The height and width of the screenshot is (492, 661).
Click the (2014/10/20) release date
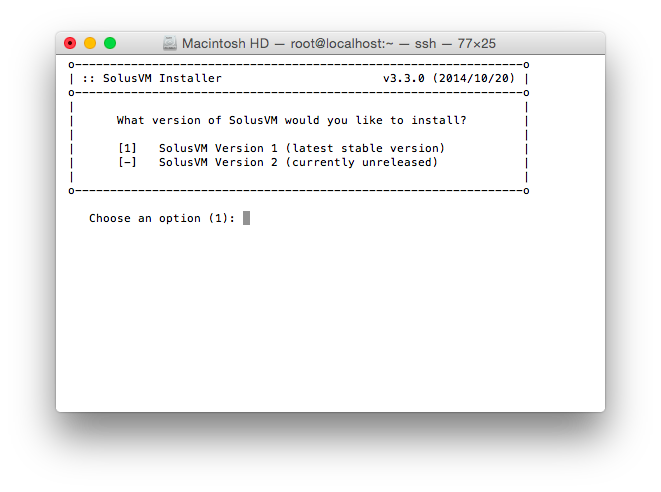click(x=474, y=78)
